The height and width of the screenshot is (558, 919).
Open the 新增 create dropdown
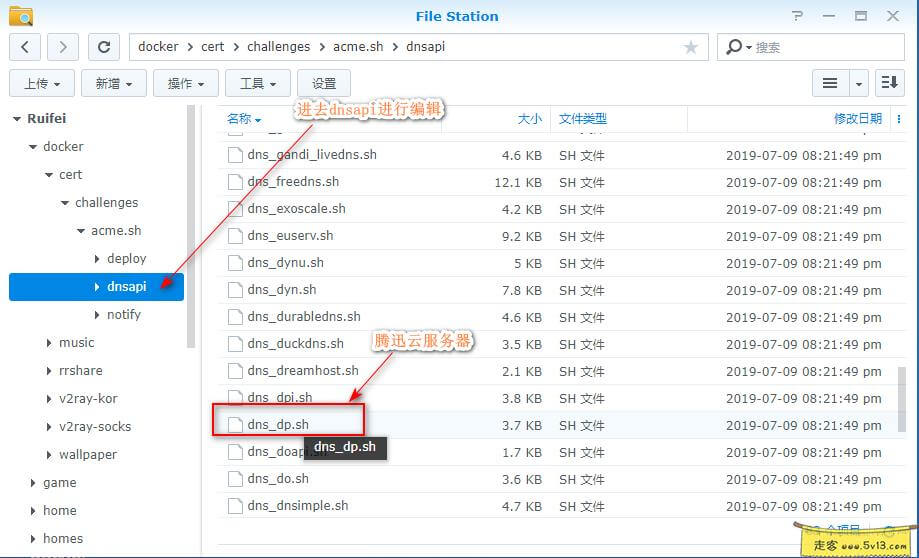[114, 84]
